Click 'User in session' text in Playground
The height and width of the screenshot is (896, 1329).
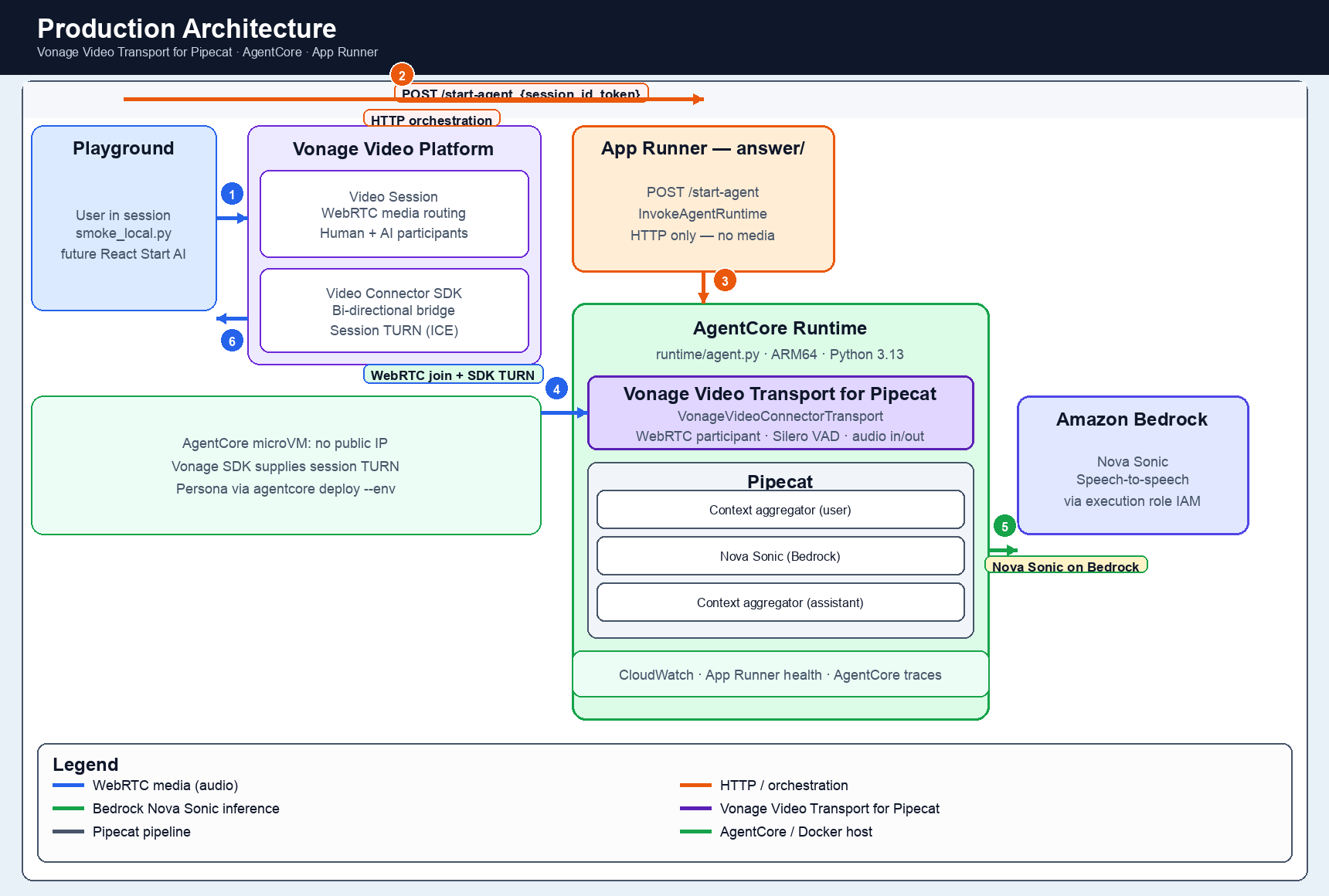click(x=124, y=216)
